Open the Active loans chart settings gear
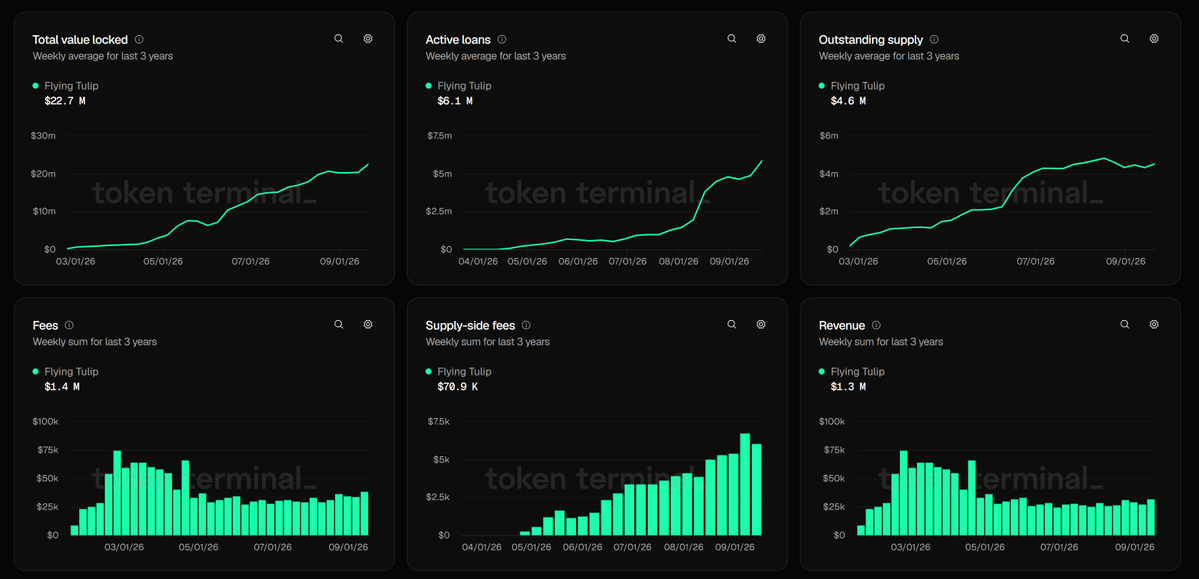The height and width of the screenshot is (579, 1199). coord(761,38)
